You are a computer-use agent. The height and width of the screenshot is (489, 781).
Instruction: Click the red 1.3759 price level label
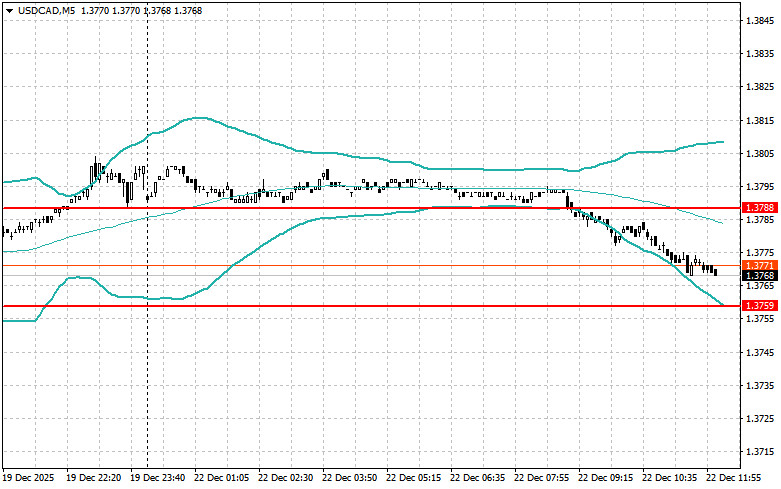coord(760,305)
